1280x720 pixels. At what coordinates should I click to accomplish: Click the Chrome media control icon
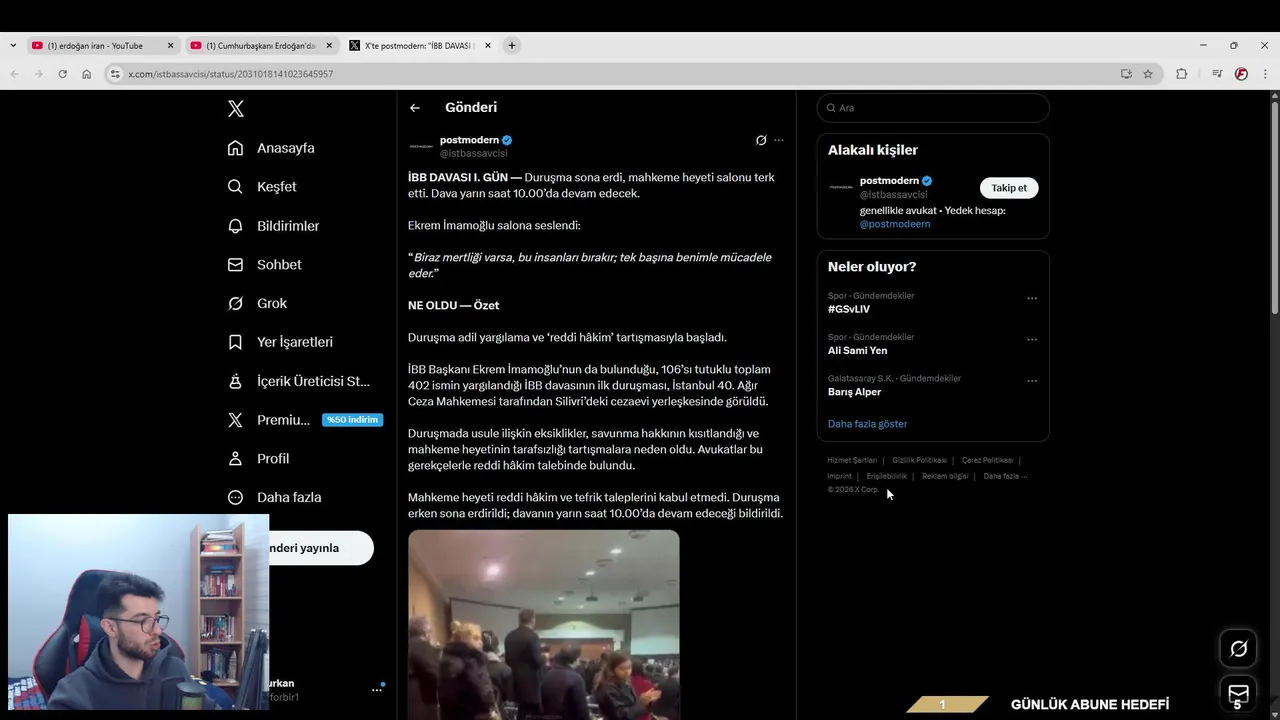click(1217, 74)
